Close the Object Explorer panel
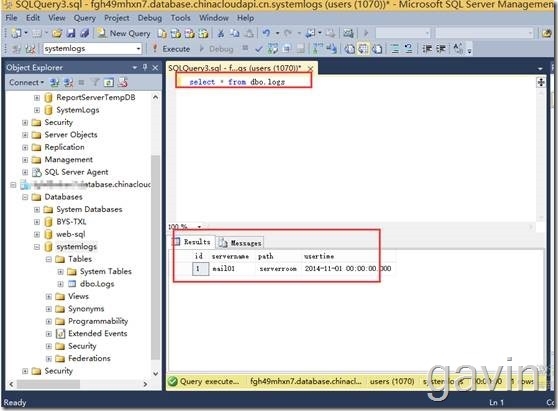 156,67
